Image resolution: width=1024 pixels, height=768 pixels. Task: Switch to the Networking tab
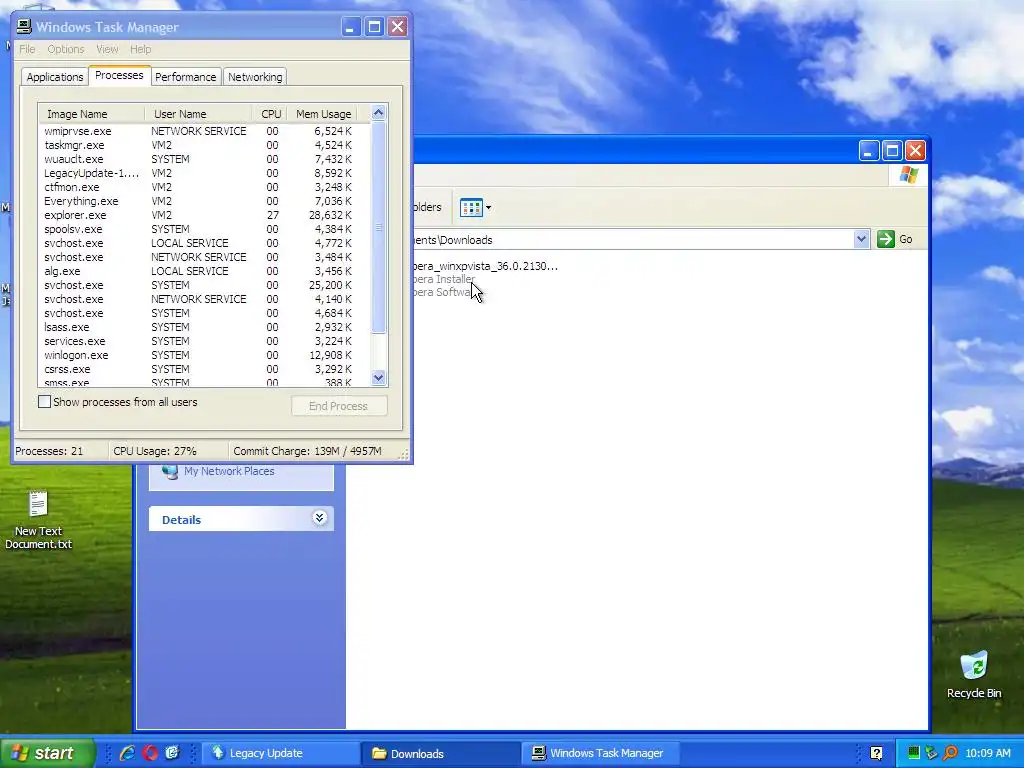pos(255,77)
